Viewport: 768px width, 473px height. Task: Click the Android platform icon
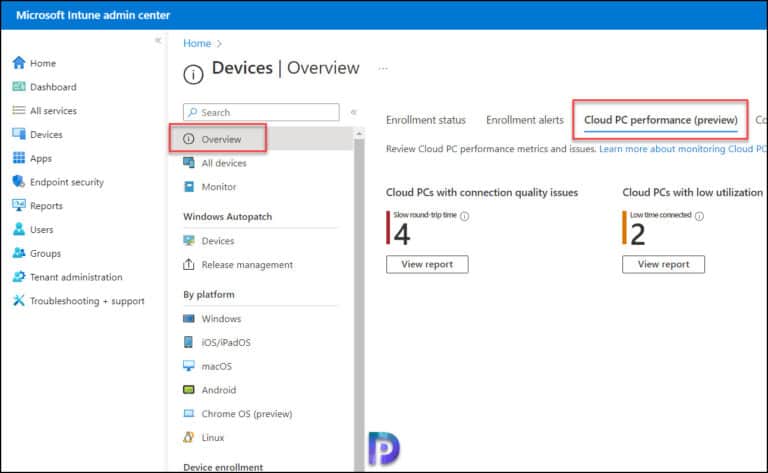[x=189, y=390]
